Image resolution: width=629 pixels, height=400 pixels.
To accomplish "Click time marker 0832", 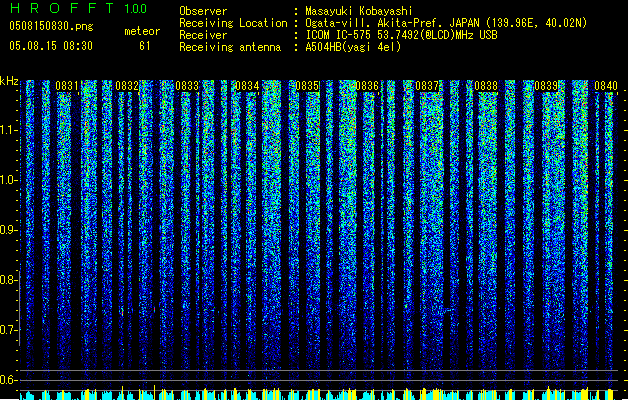I will point(127,86).
